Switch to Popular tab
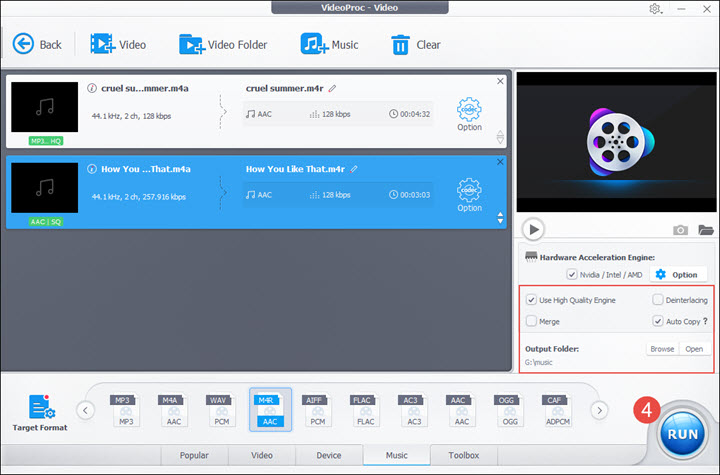Screen dimensions: 720x475 pyautogui.click(x=194, y=455)
